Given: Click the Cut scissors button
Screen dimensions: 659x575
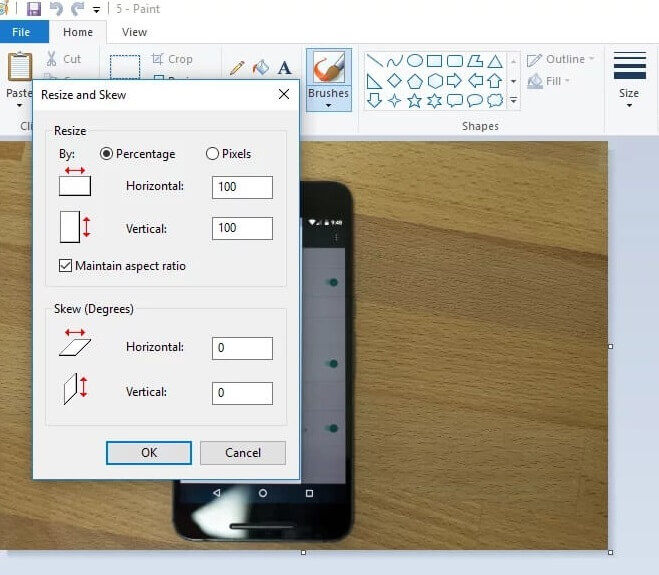Looking at the screenshot, I should click(x=64, y=59).
